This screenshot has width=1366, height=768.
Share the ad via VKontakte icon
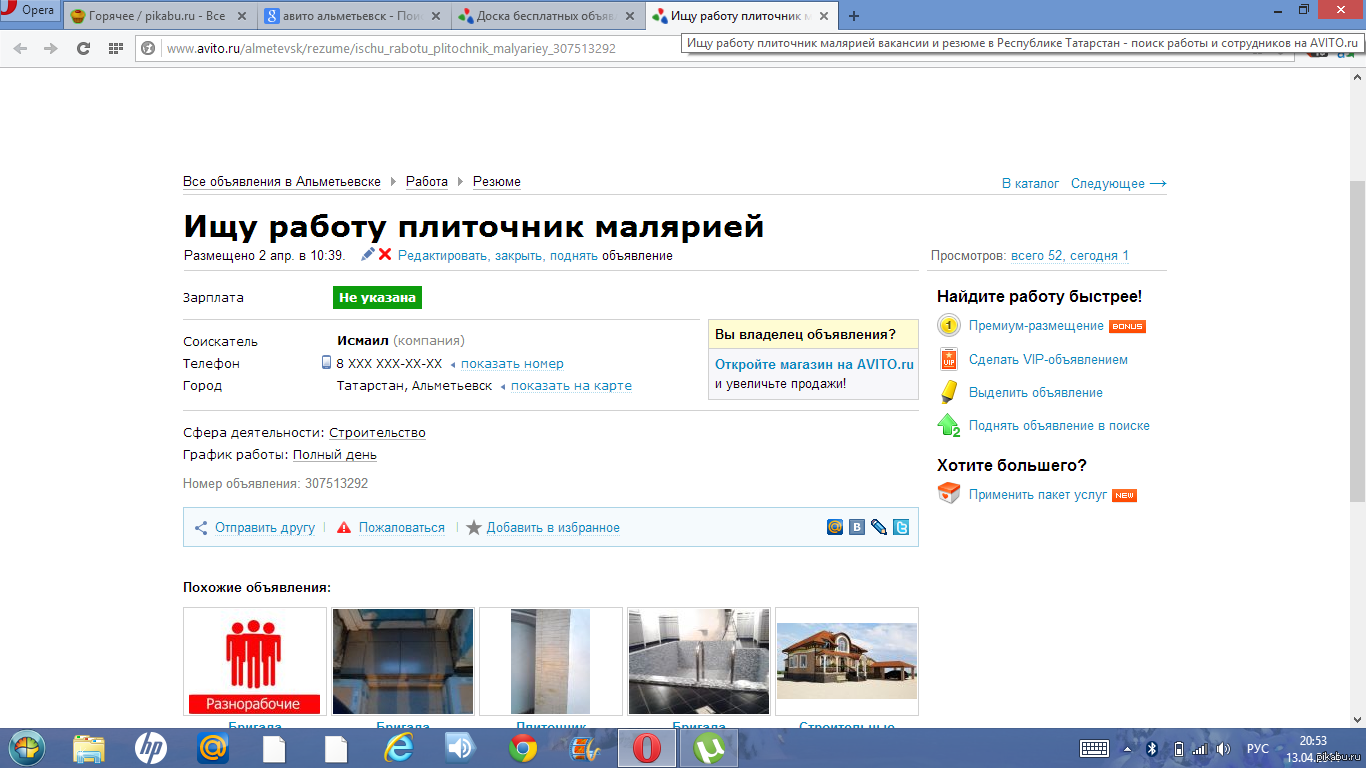coord(857,527)
